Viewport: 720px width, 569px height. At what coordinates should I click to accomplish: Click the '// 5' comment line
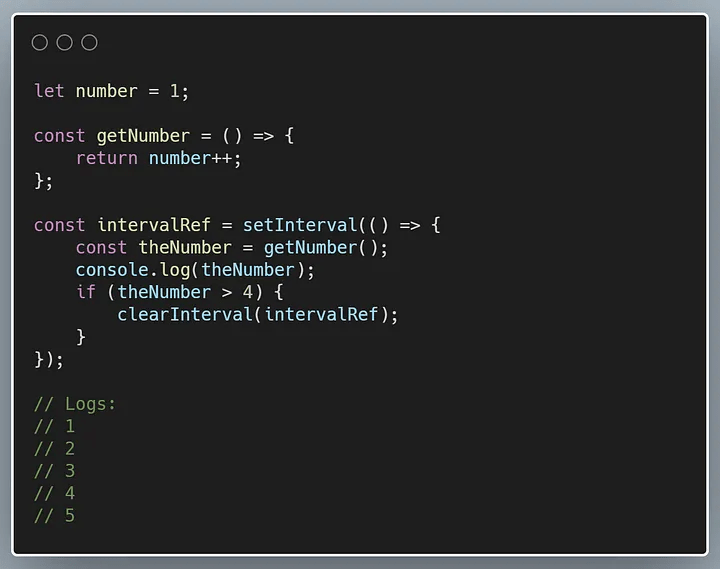(x=55, y=516)
